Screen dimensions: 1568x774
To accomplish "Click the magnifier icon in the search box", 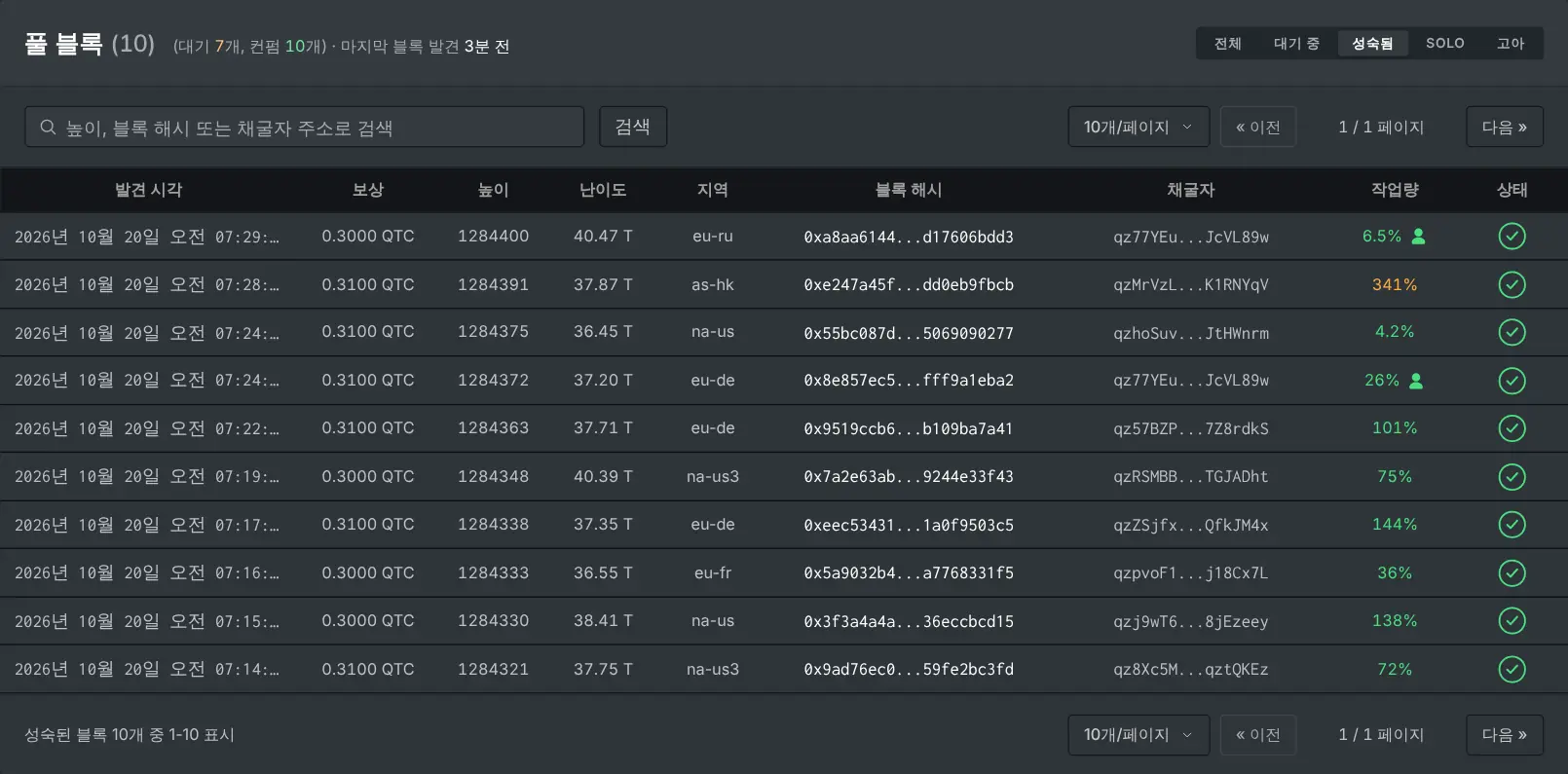I will click(48, 128).
